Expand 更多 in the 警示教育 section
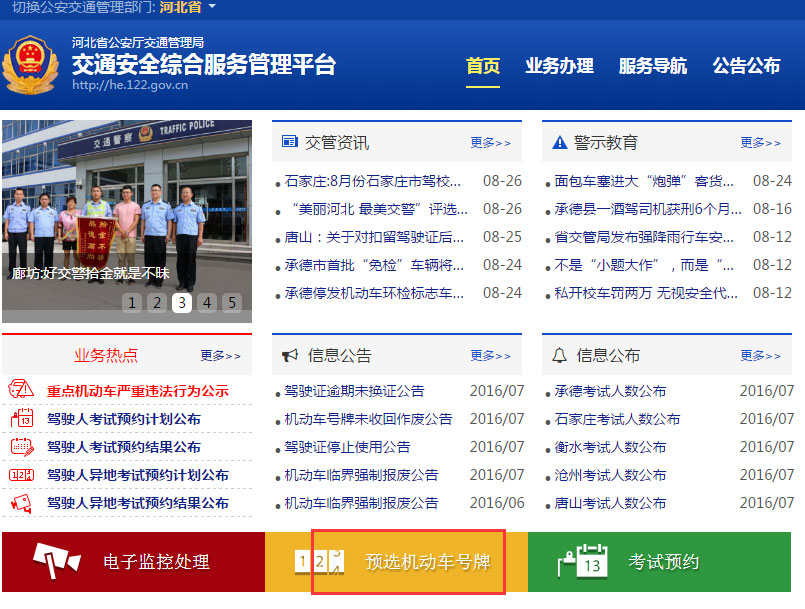Screen dimensions: 805x609 [760, 143]
